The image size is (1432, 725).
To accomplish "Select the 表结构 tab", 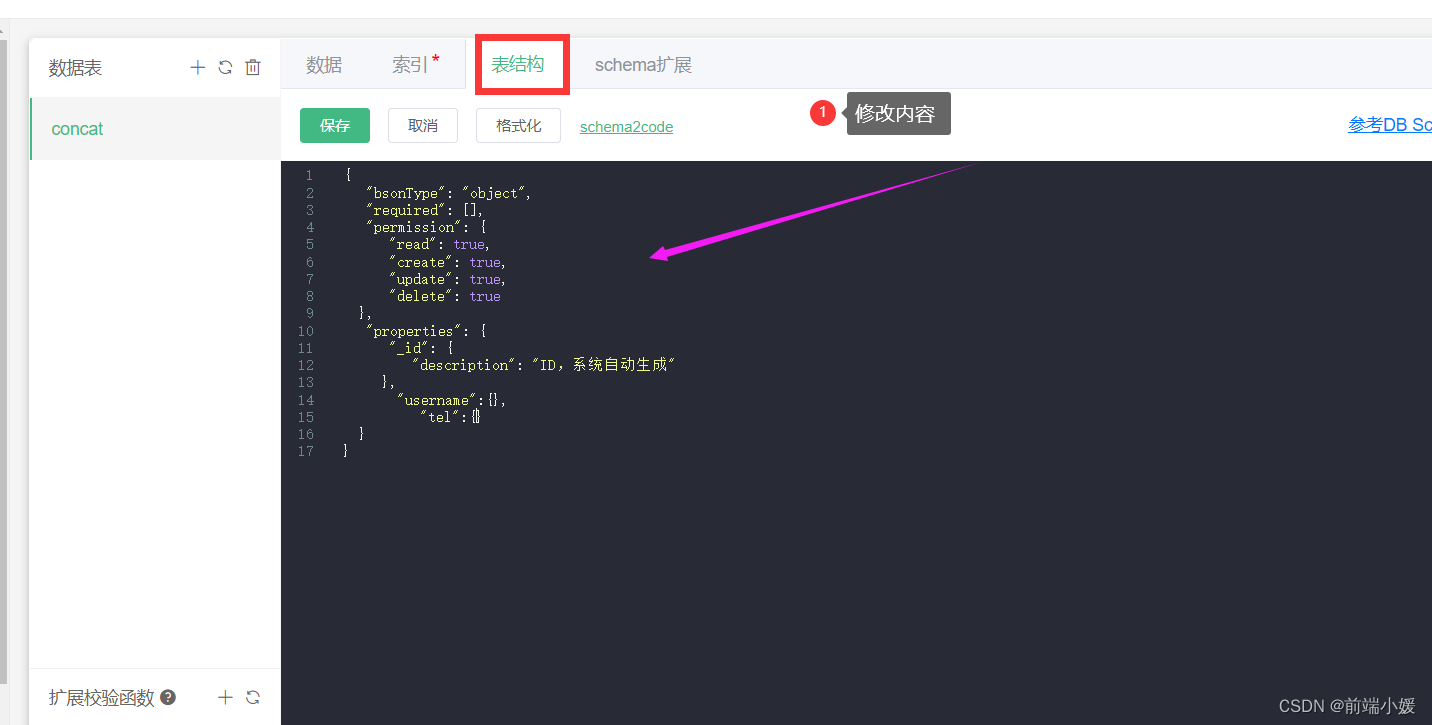I will point(518,65).
